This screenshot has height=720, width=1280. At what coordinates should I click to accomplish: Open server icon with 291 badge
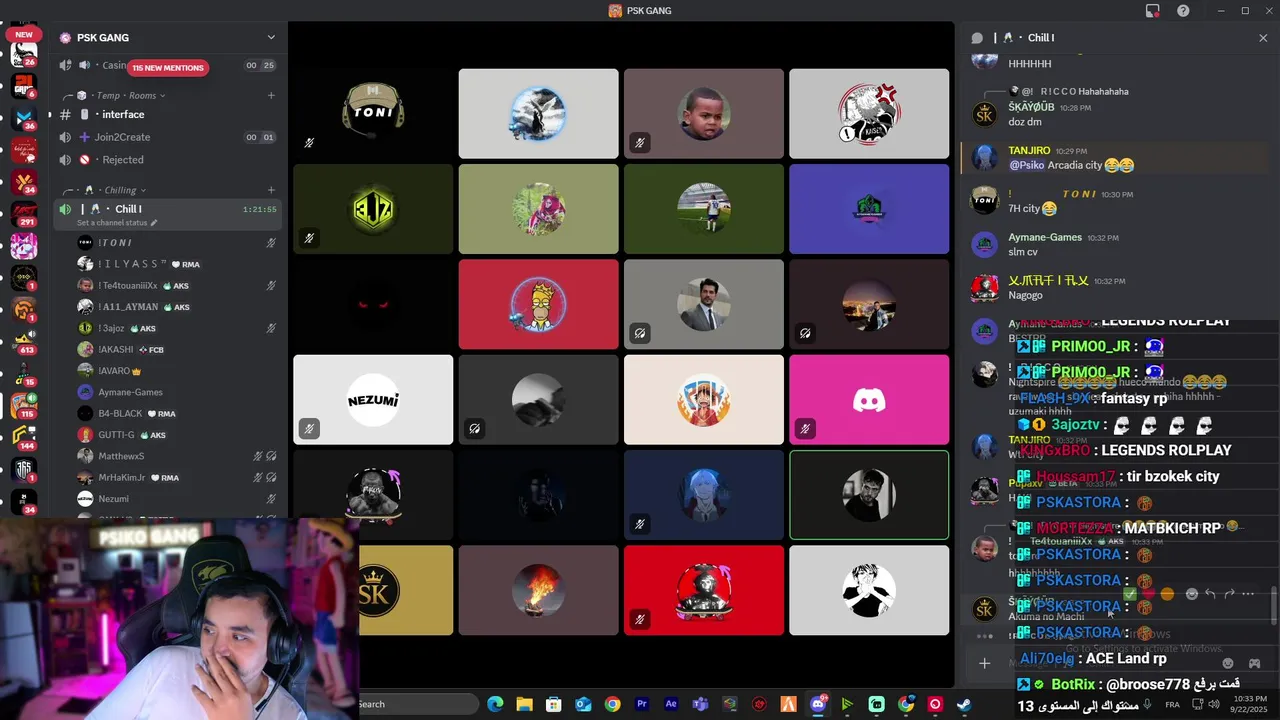point(24,213)
